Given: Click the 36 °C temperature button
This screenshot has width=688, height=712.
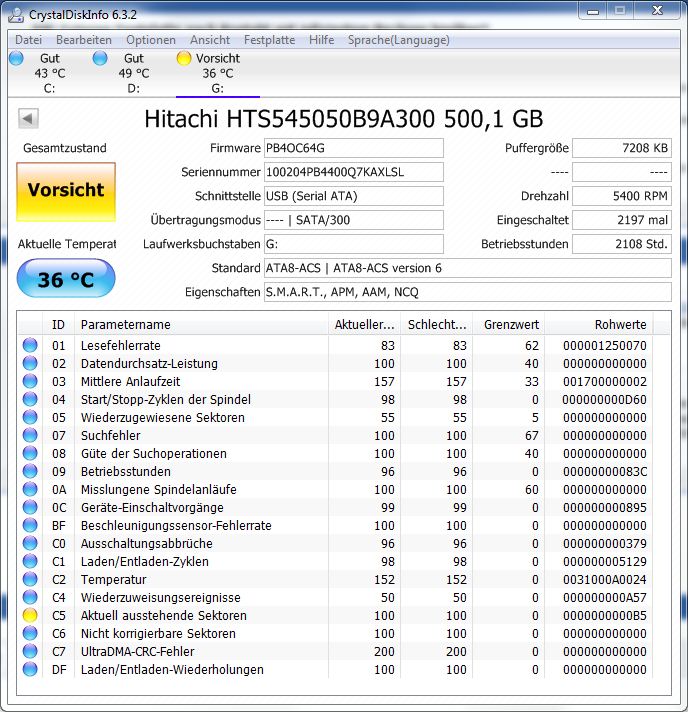Looking at the screenshot, I should click(66, 278).
